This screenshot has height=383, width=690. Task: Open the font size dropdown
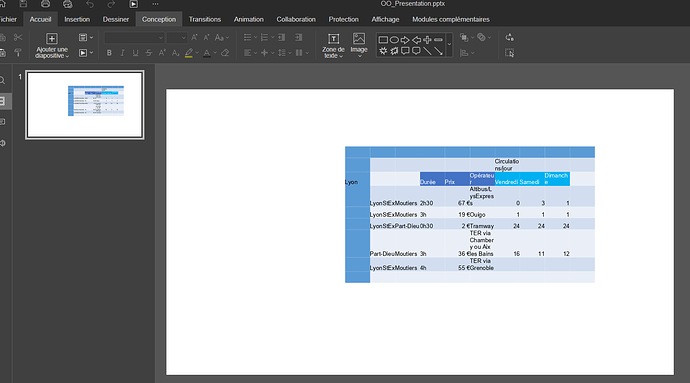pos(177,38)
